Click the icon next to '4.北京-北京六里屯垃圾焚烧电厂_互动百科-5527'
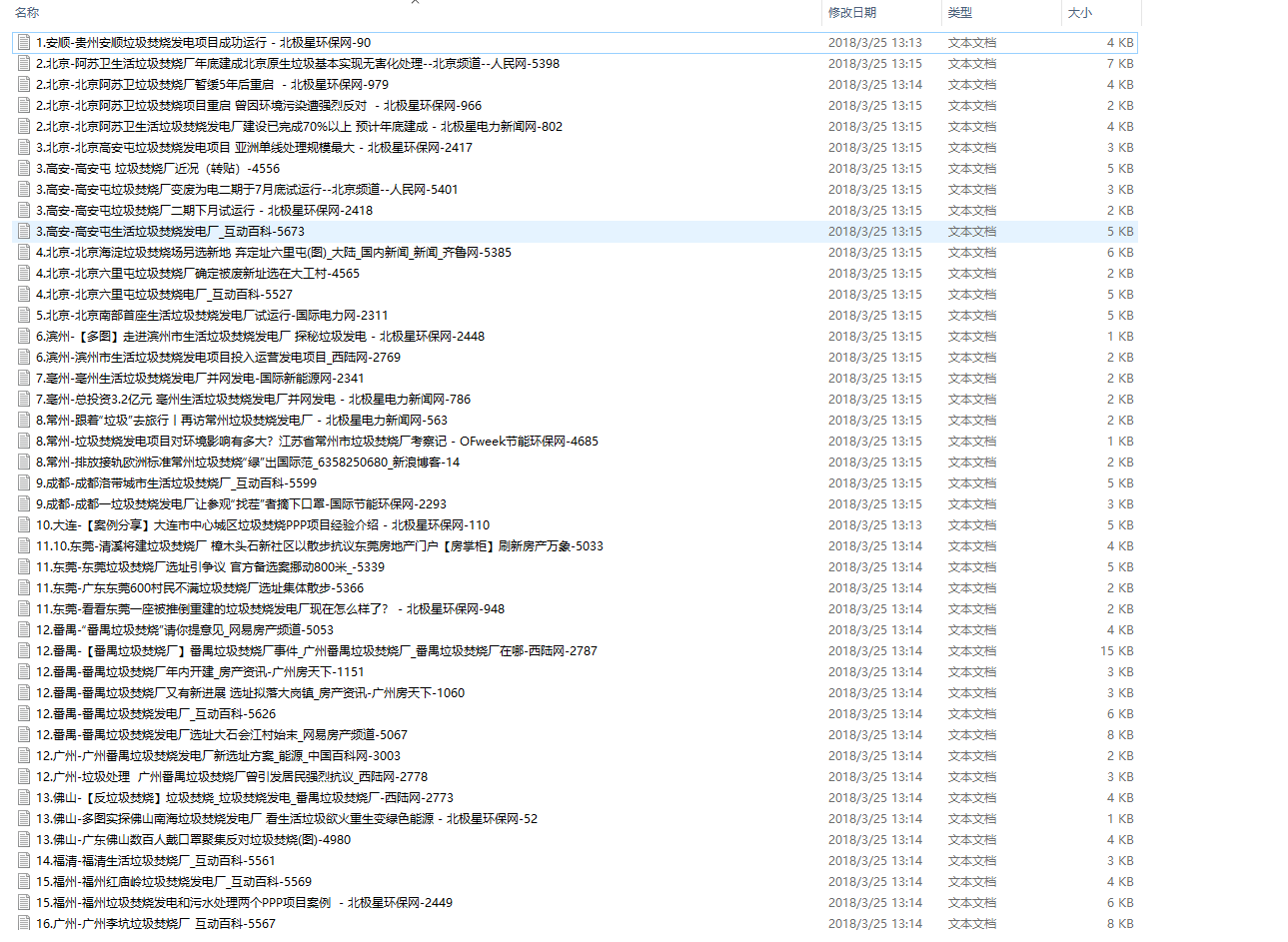The width and height of the screenshot is (1288, 942). [24, 294]
